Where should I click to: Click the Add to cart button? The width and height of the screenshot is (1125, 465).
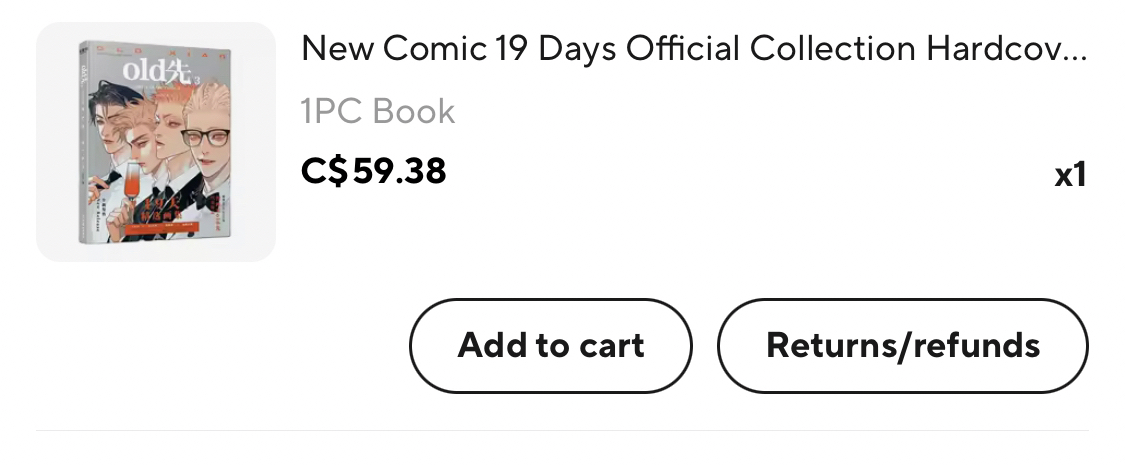[550, 346]
